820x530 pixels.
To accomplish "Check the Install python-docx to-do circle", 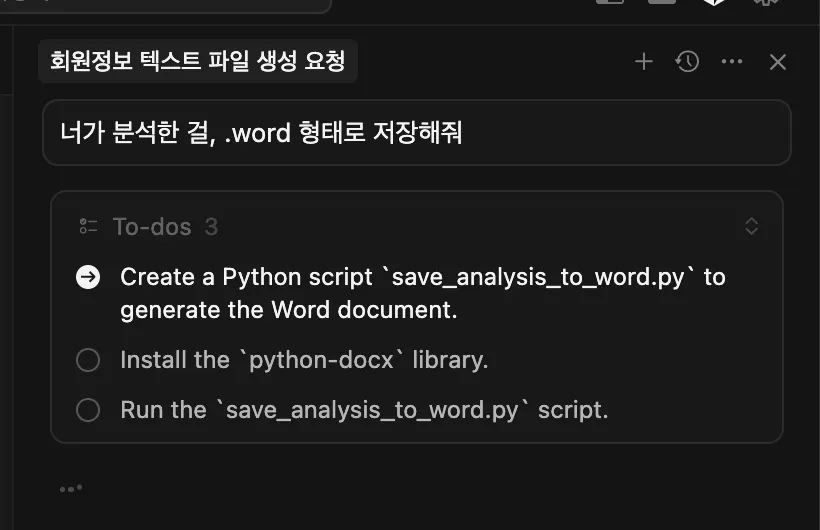I will point(88,360).
